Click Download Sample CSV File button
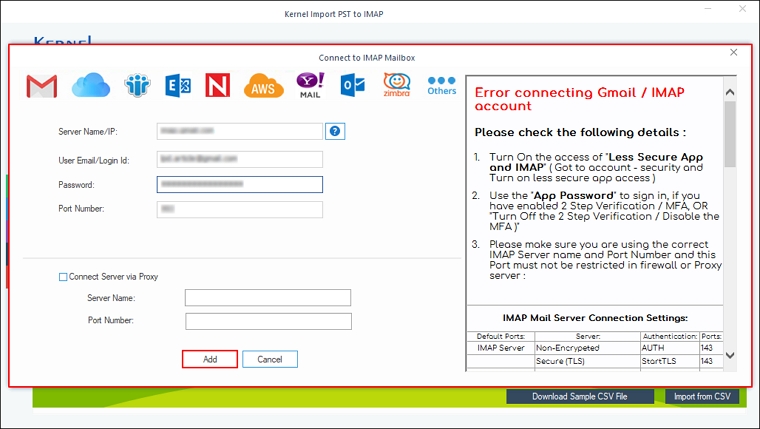 pos(580,397)
